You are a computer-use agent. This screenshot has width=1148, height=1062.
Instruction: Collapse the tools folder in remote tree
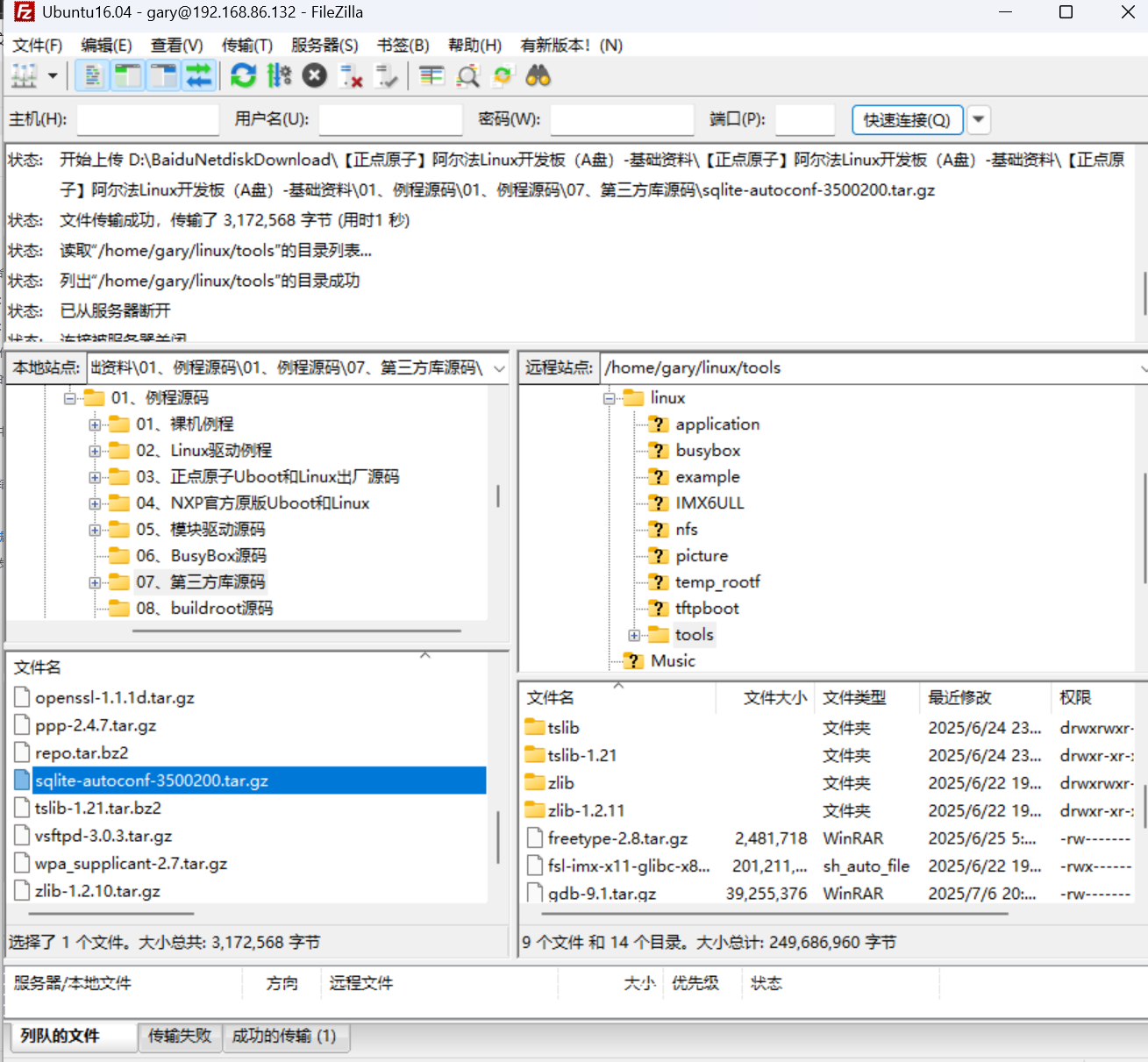(x=633, y=634)
